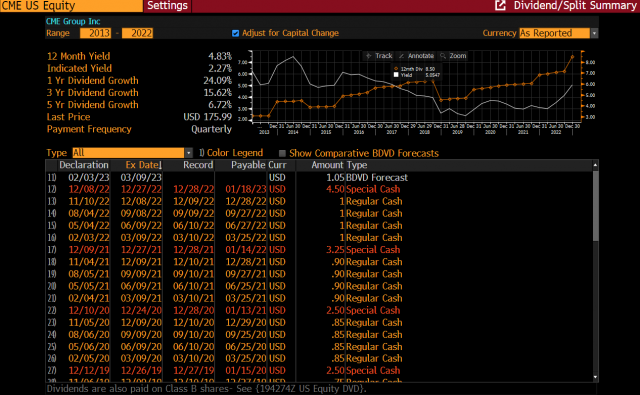The image size is (640, 395).
Task: Sort by the Record column header
Action: pyautogui.click(x=198, y=165)
